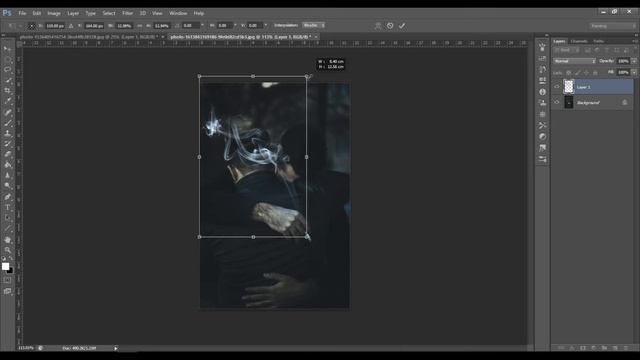
Task: Open the Filter menu
Action: 127,13
